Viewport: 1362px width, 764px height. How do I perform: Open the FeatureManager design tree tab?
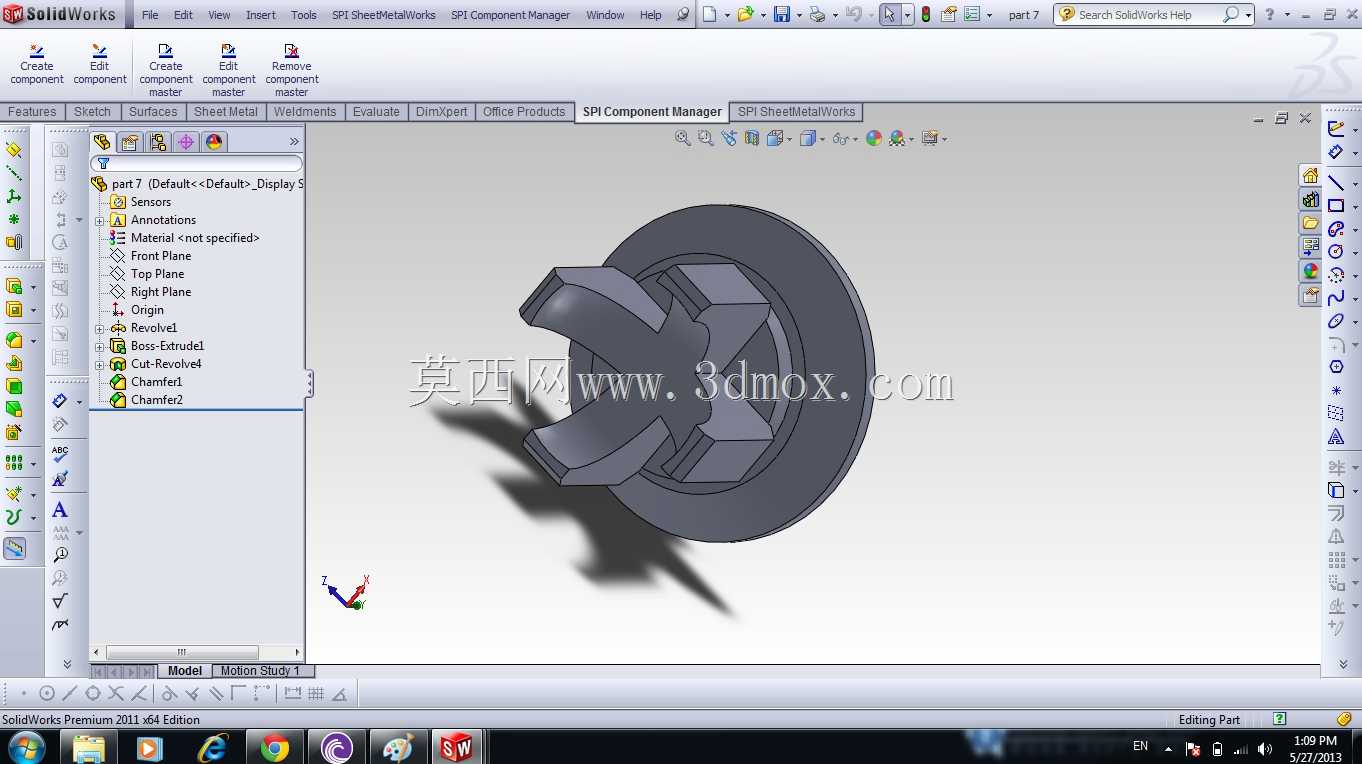(102, 142)
